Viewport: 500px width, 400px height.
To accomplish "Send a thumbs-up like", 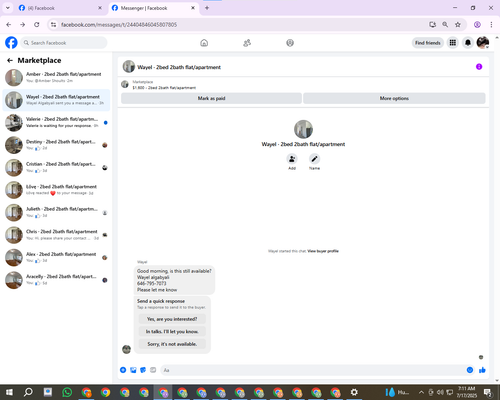I will coord(482,370).
